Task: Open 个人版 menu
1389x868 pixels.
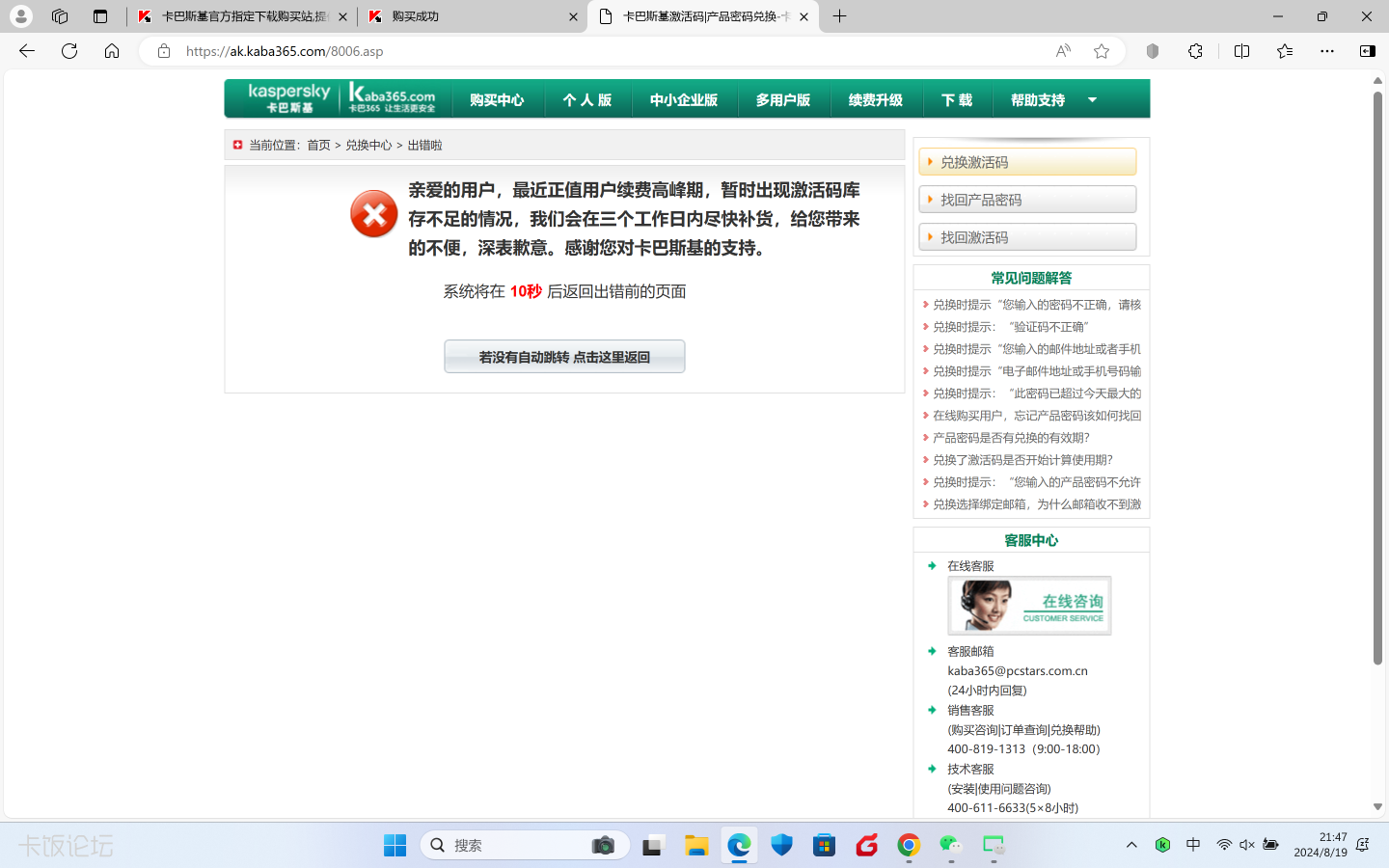Action: 587,100
